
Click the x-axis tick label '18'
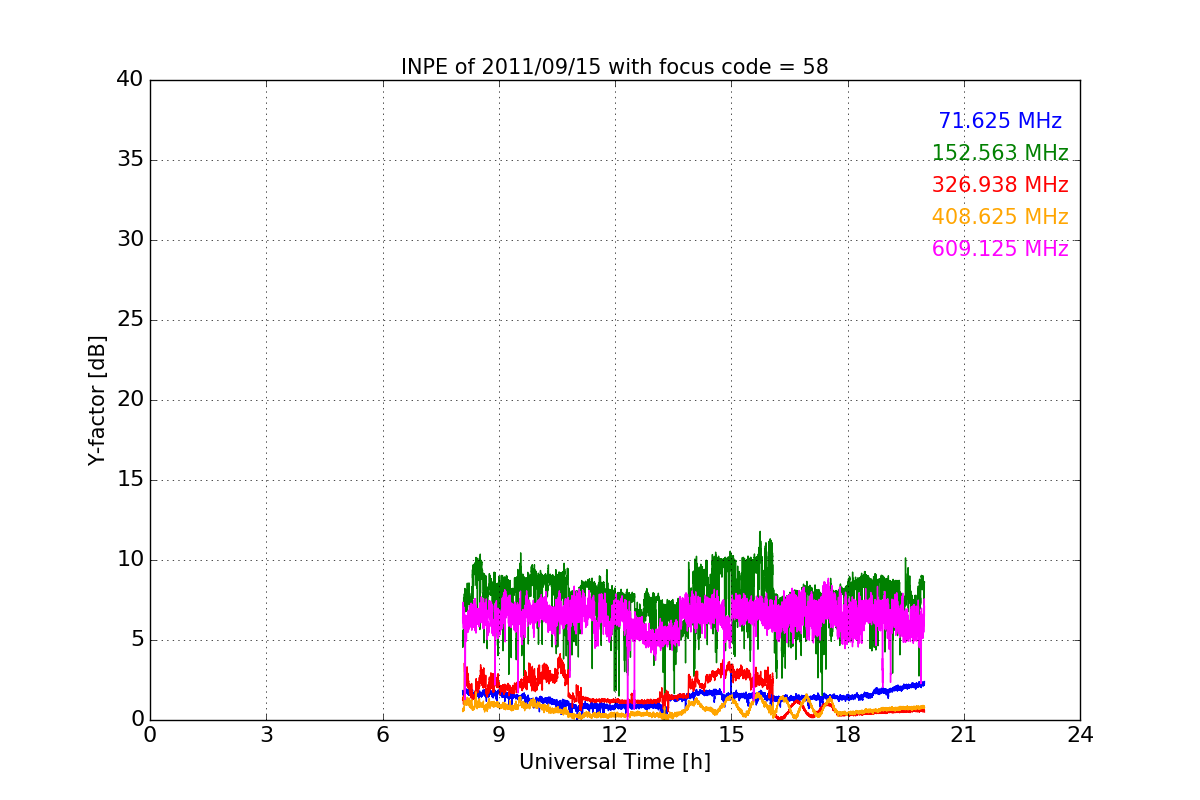848,735
